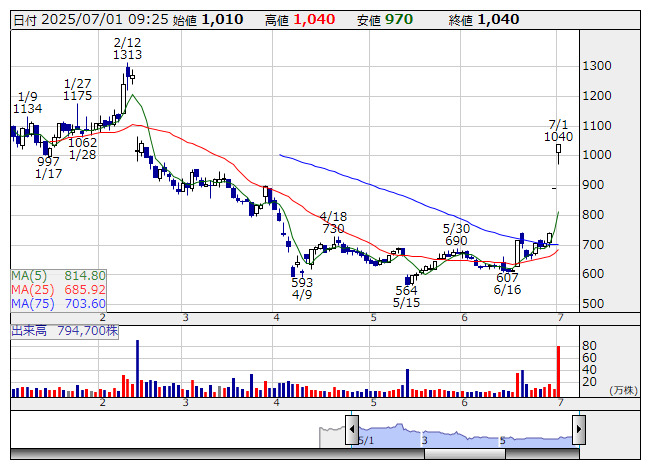Click the tall red volume bar at July
The width and height of the screenshot is (653, 470).
click(558, 371)
